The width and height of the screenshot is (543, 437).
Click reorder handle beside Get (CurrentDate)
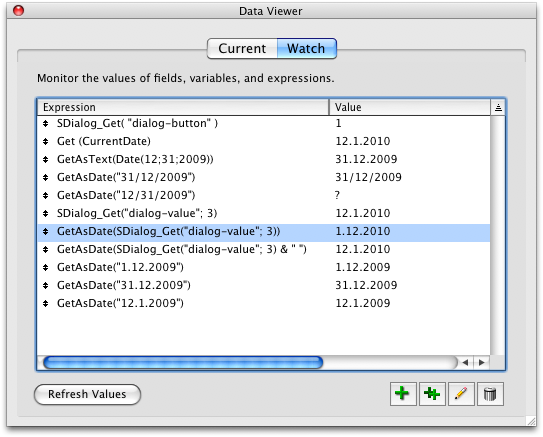click(x=45, y=141)
